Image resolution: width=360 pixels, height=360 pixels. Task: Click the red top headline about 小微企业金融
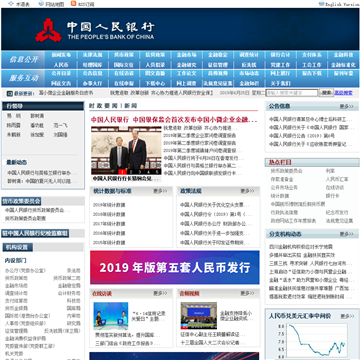174,120
